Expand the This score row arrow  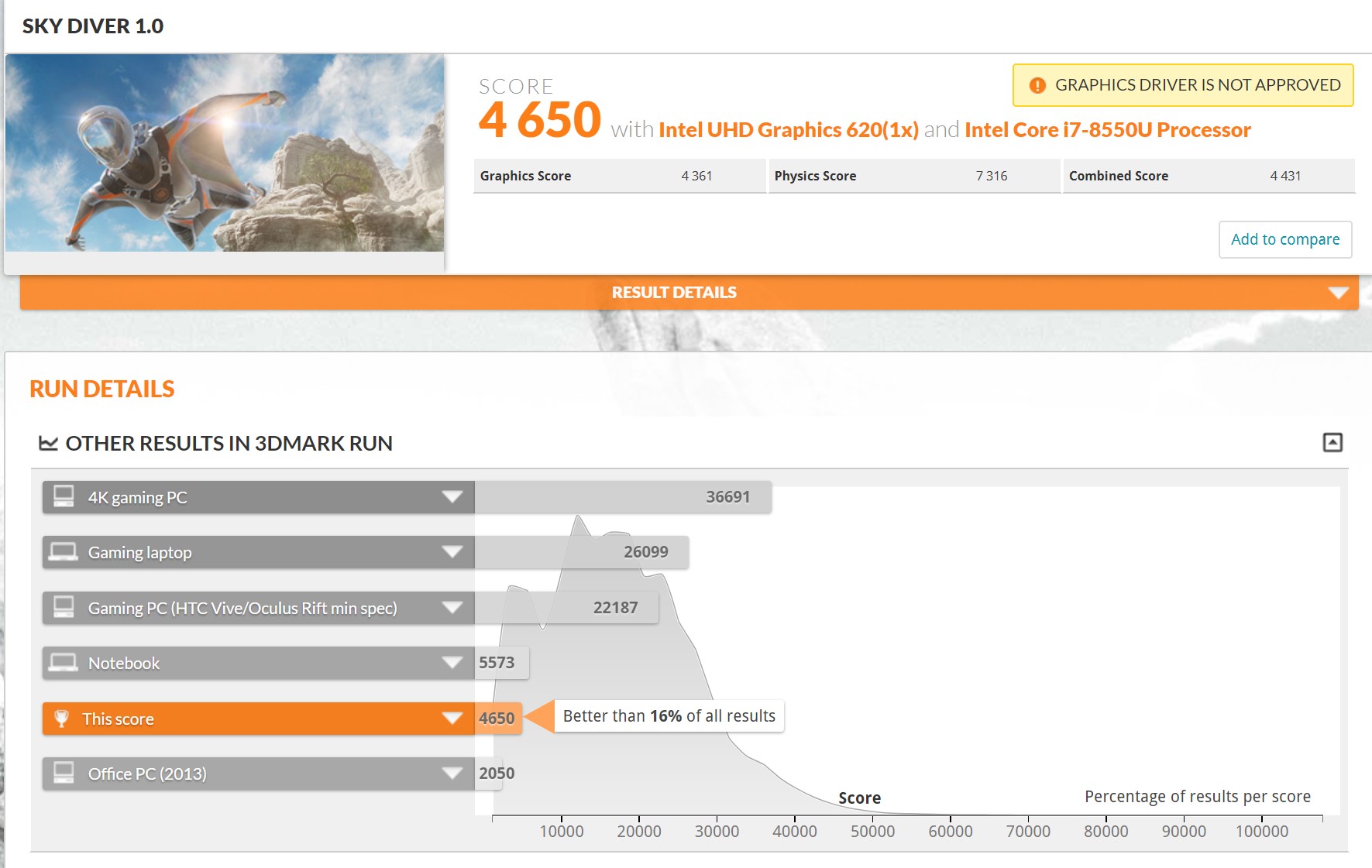[452, 718]
